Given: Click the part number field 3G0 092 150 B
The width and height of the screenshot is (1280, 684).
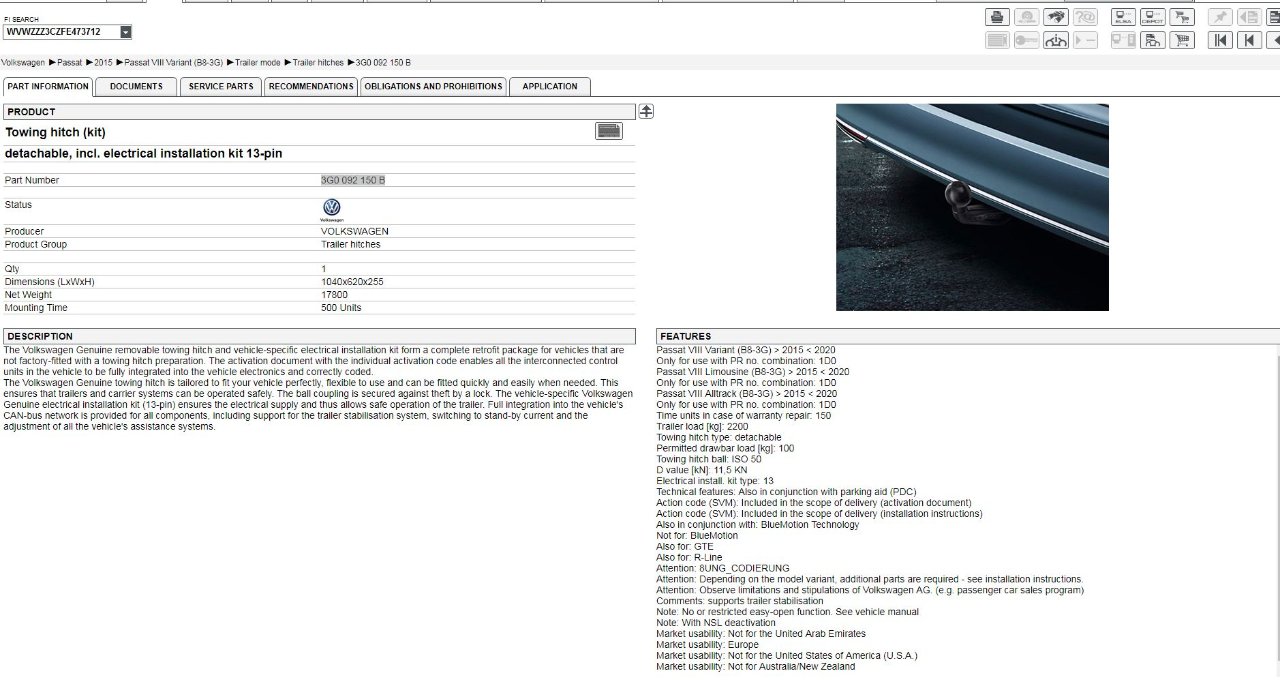Looking at the screenshot, I should coord(352,180).
